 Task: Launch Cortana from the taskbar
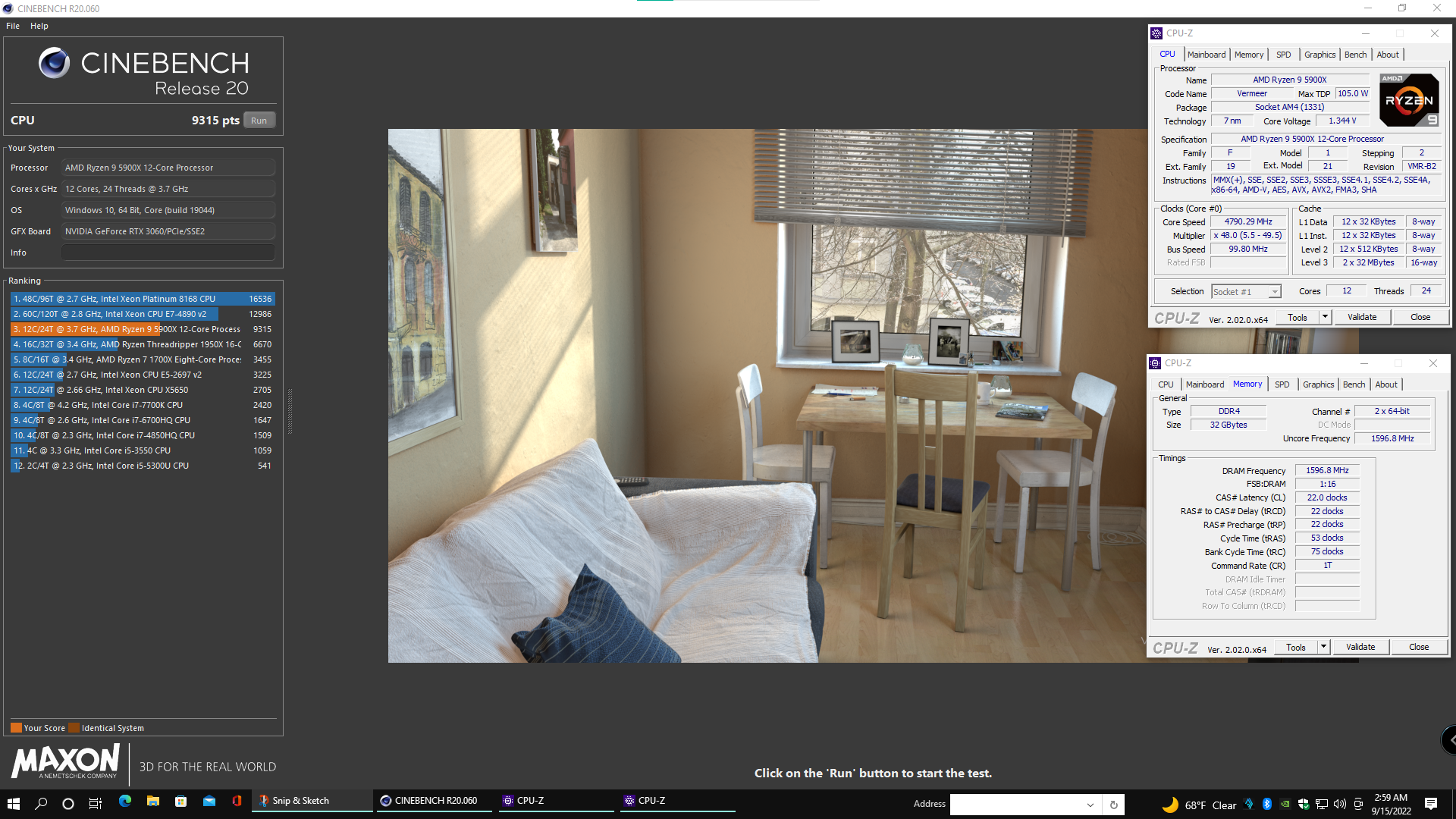click(x=68, y=803)
